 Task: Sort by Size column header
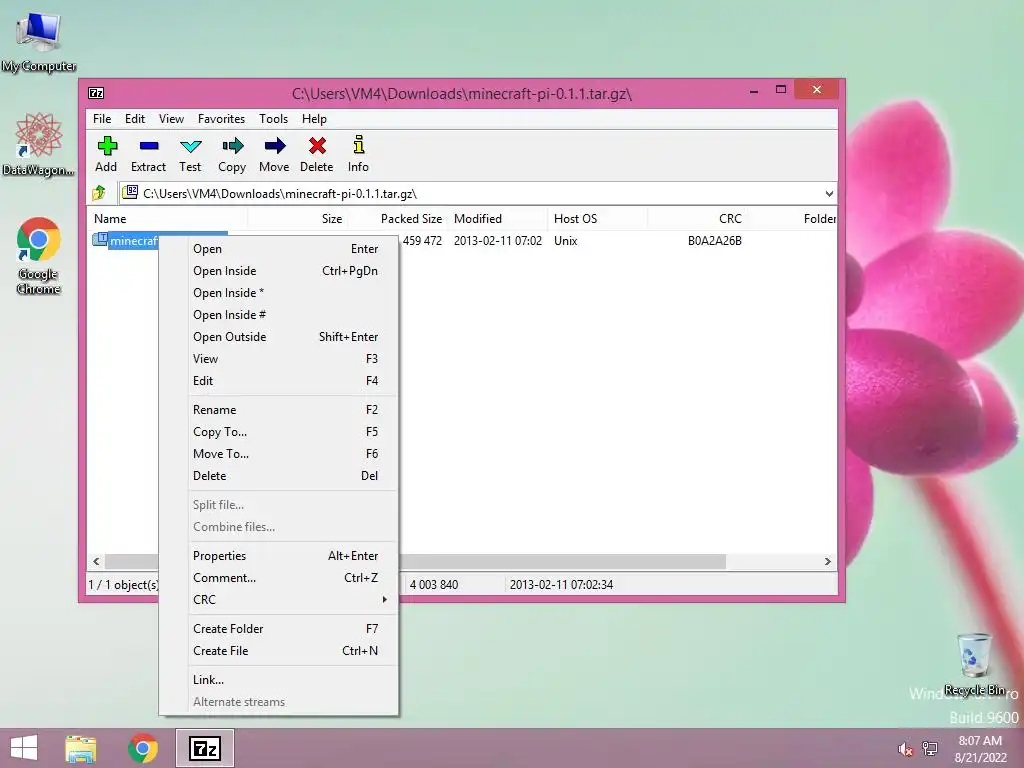(x=297, y=219)
